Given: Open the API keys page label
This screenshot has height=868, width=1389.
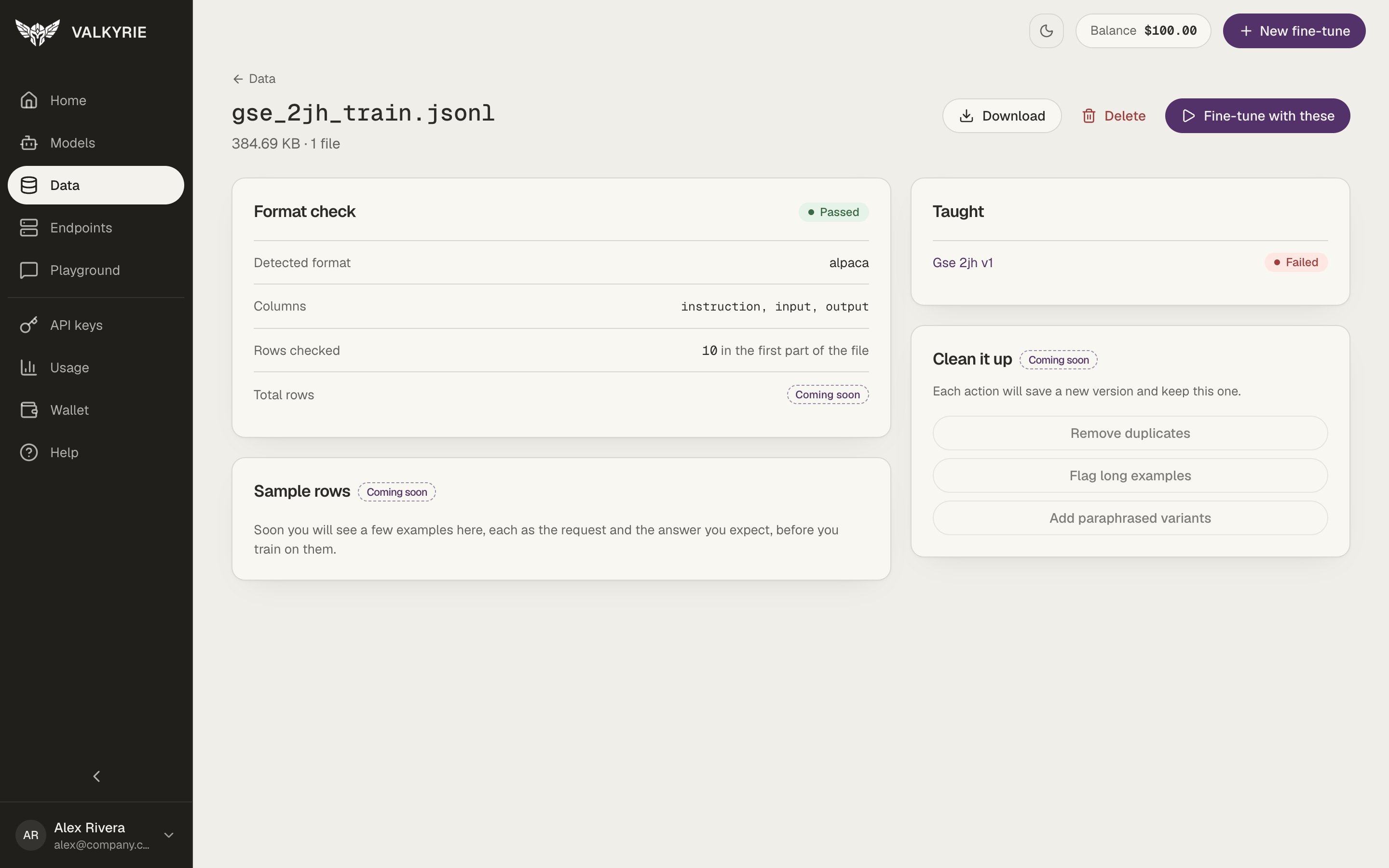Looking at the screenshot, I should (76, 325).
